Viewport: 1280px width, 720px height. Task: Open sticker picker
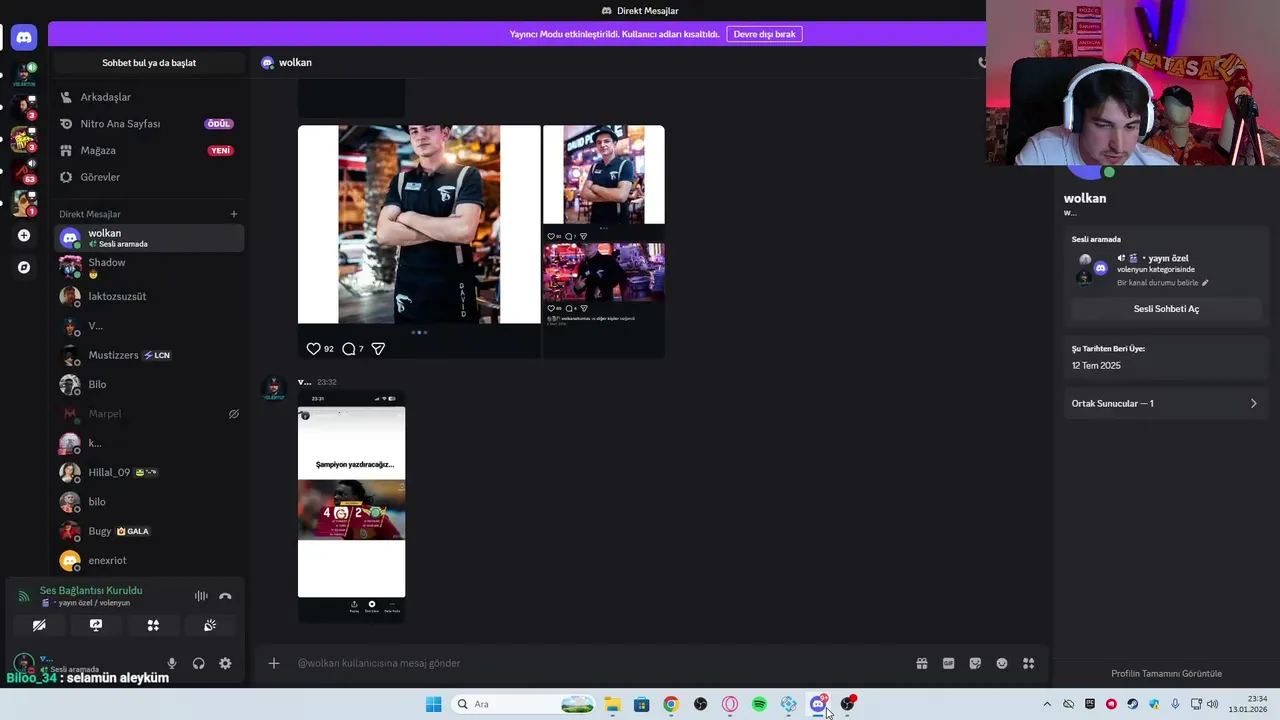pyautogui.click(x=975, y=663)
